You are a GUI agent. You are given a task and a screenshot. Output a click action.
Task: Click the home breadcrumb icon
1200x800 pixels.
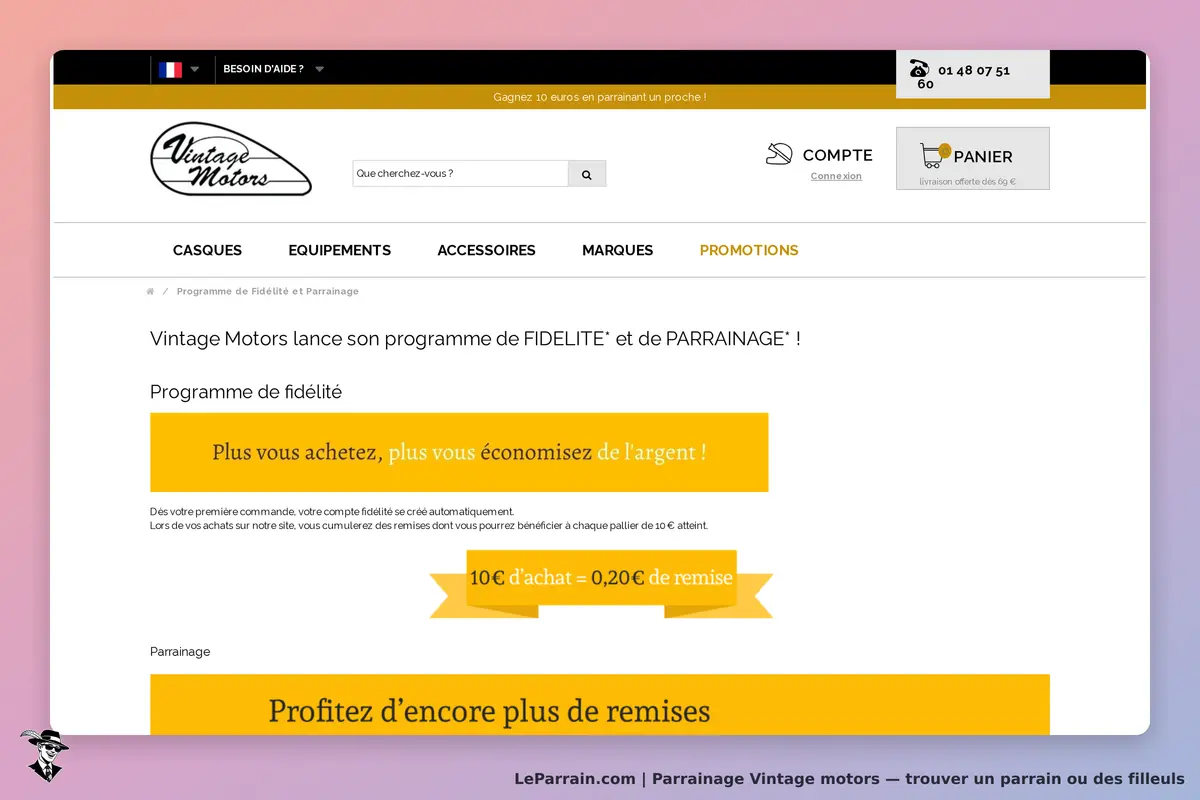pyautogui.click(x=150, y=292)
